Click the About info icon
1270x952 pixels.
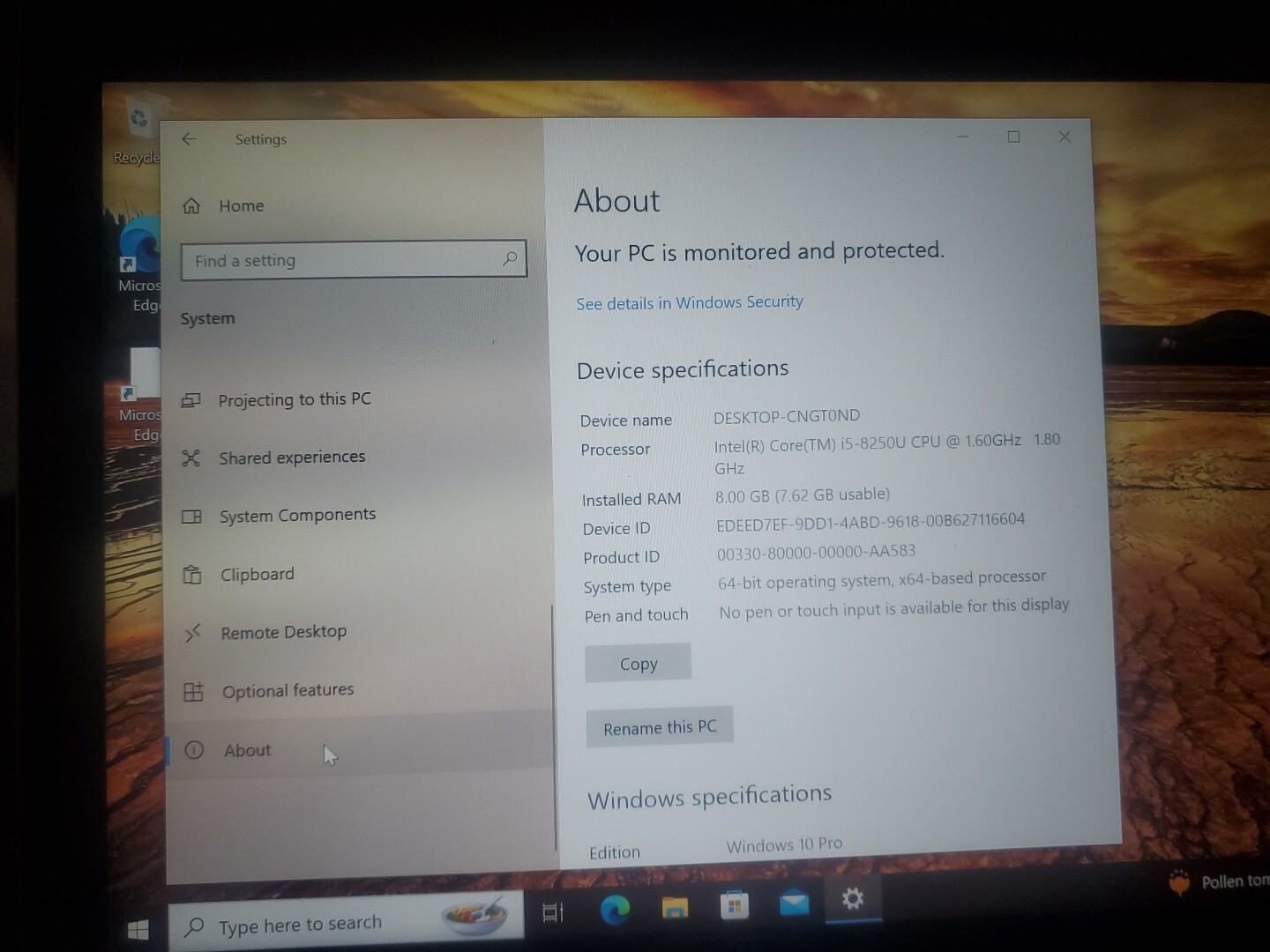tap(194, 750)
